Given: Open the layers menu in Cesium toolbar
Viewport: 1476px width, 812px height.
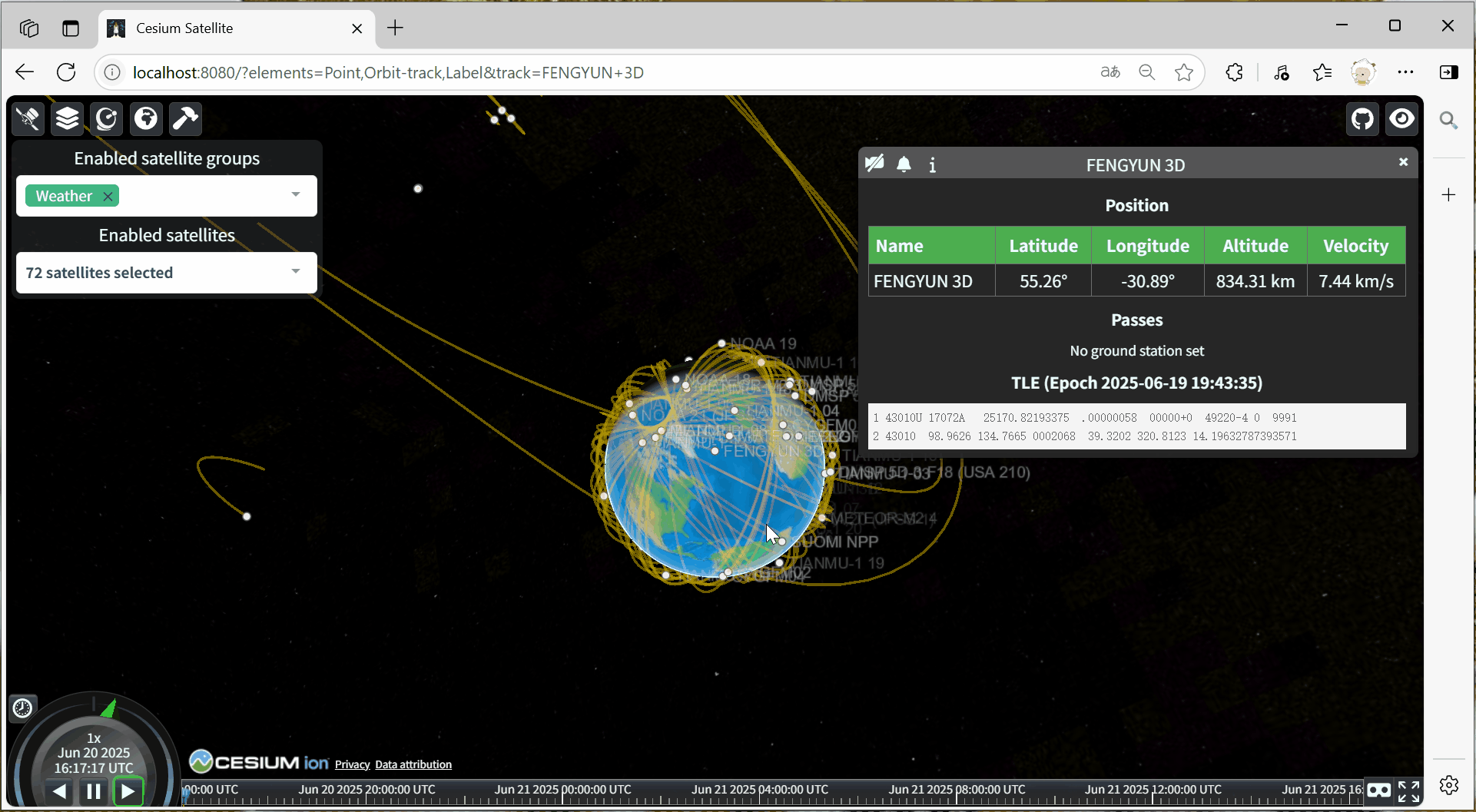Looking at the screenshot, I should click(67, 118).
